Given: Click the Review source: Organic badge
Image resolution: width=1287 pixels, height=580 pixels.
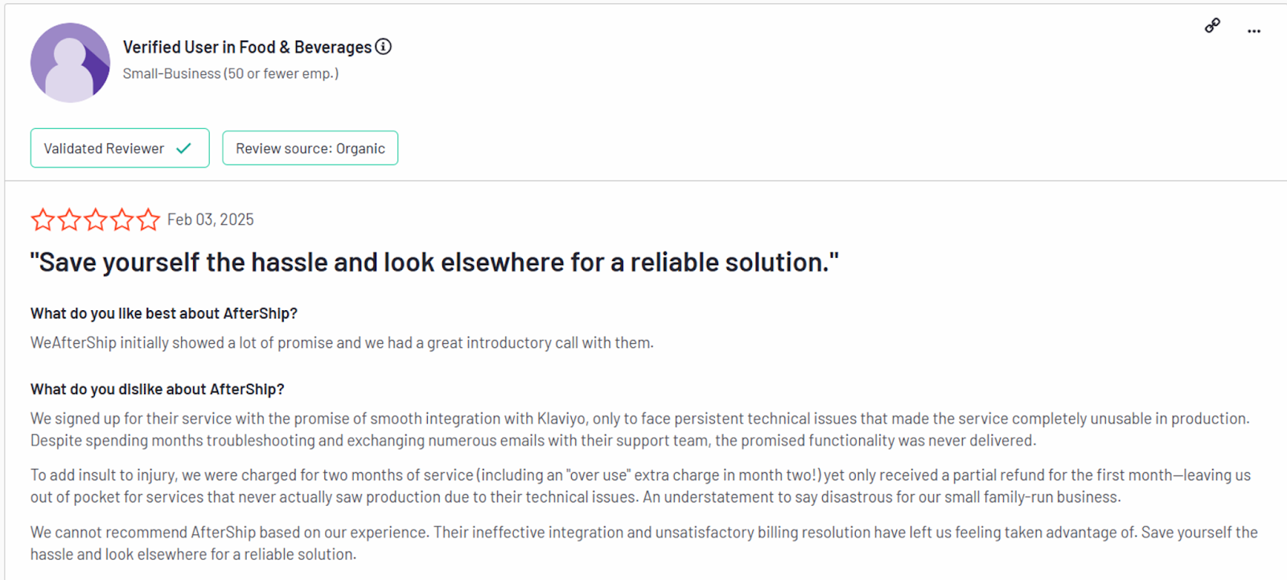Looking at the screenshot, I should (310, 147).
